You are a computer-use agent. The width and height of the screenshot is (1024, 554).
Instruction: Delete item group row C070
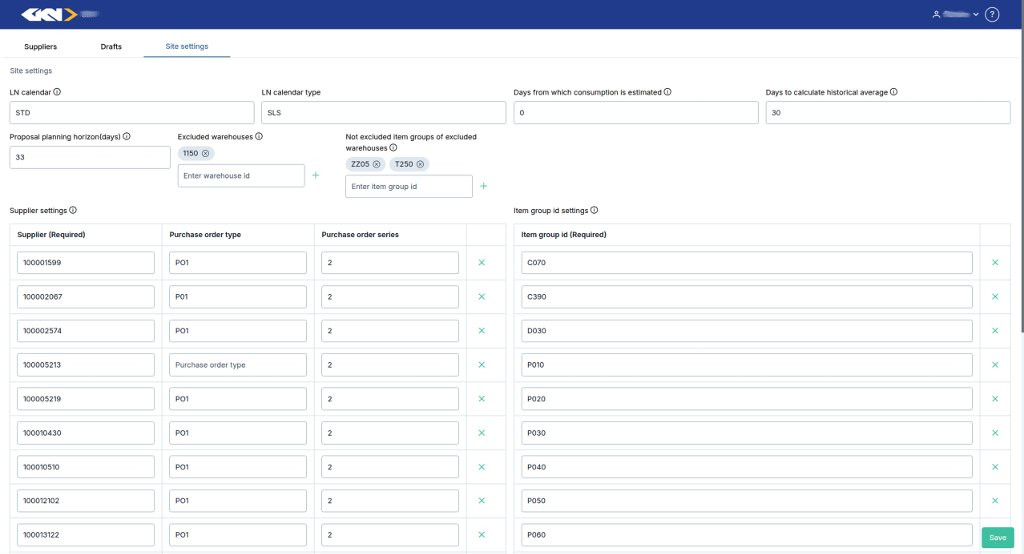point(994,263)
